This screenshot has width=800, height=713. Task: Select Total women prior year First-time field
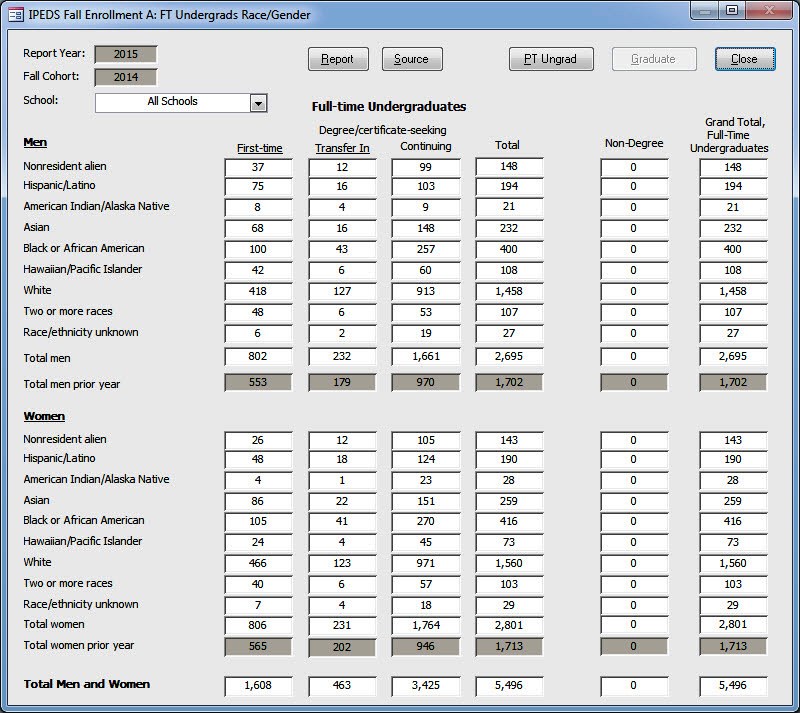click(258, 646)
